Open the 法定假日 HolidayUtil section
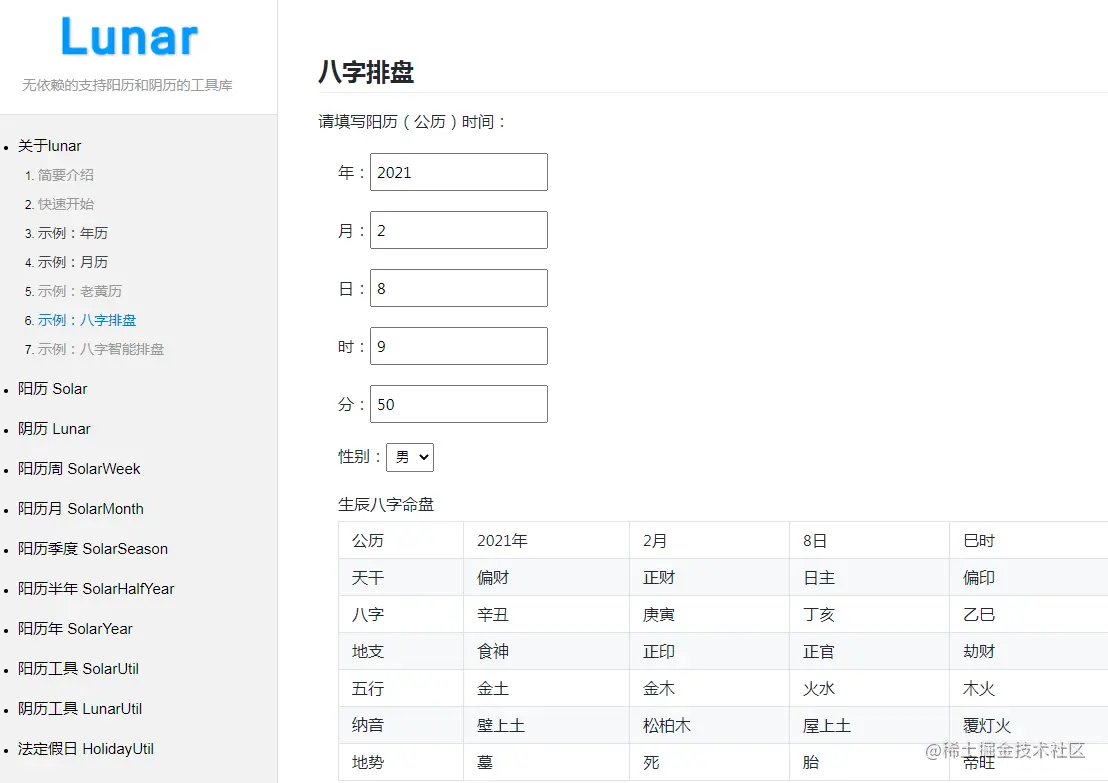Screen dimensions: 1108x783 [86, 748]
